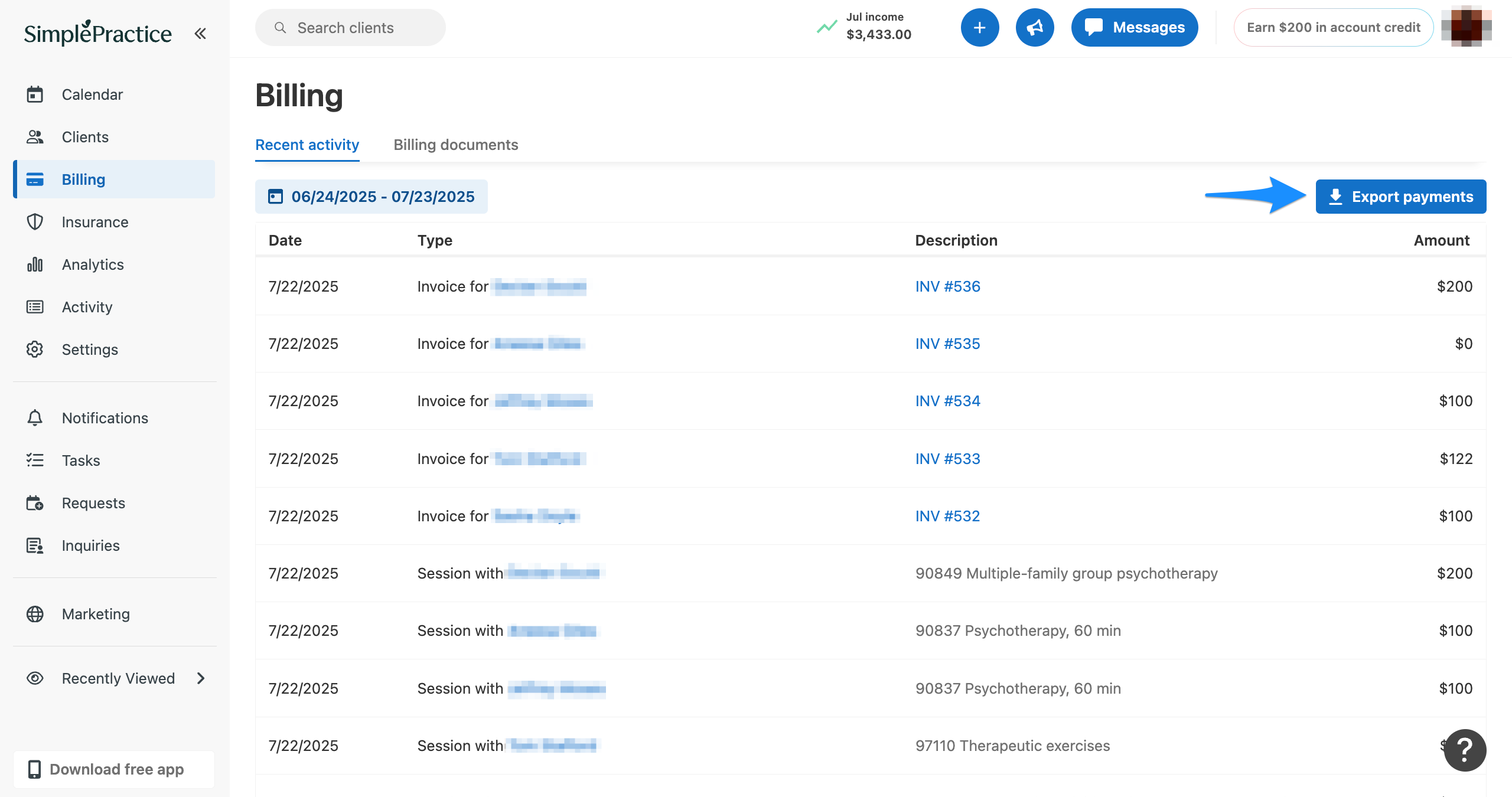Select the Recent activity tab
Viewport: 1512px width, 797px height.
coord(307,145)
